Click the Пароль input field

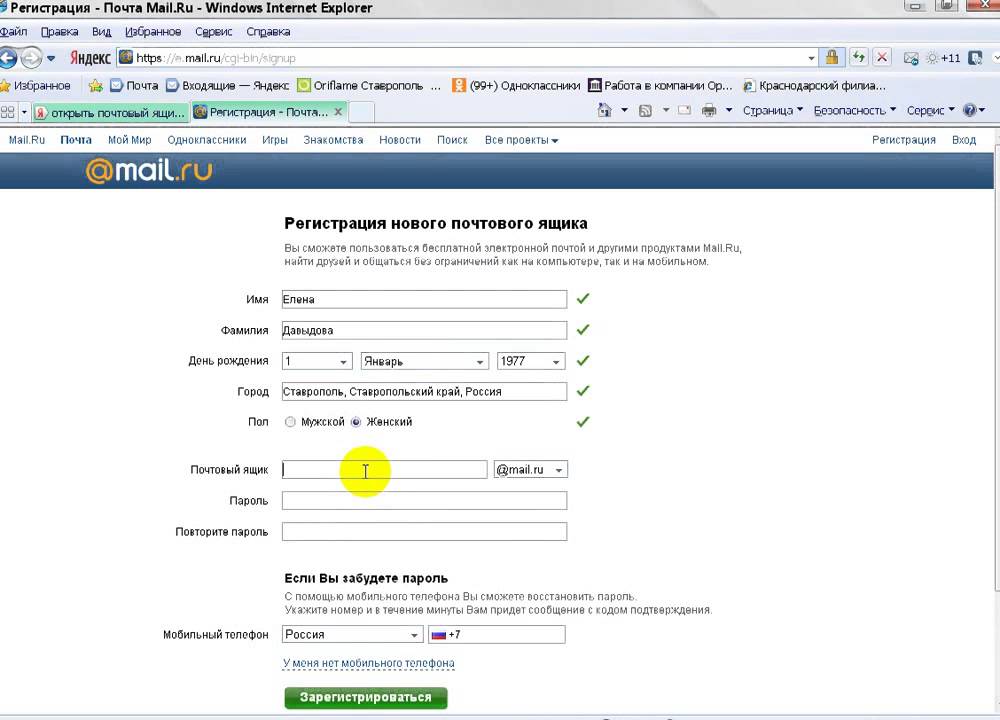click(424, 501)
